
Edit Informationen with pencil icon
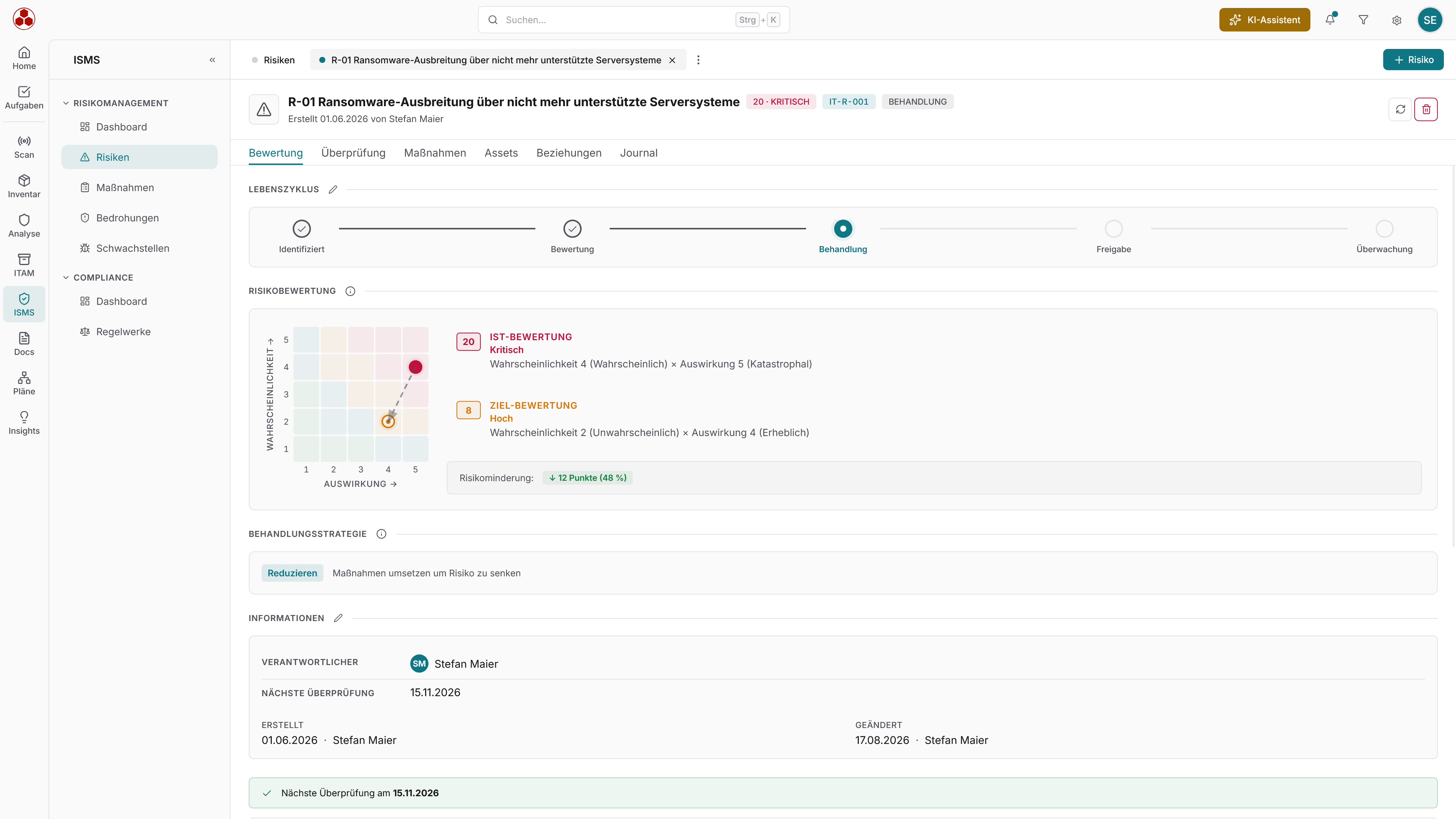pyautogui.click(x=338, y=618)
